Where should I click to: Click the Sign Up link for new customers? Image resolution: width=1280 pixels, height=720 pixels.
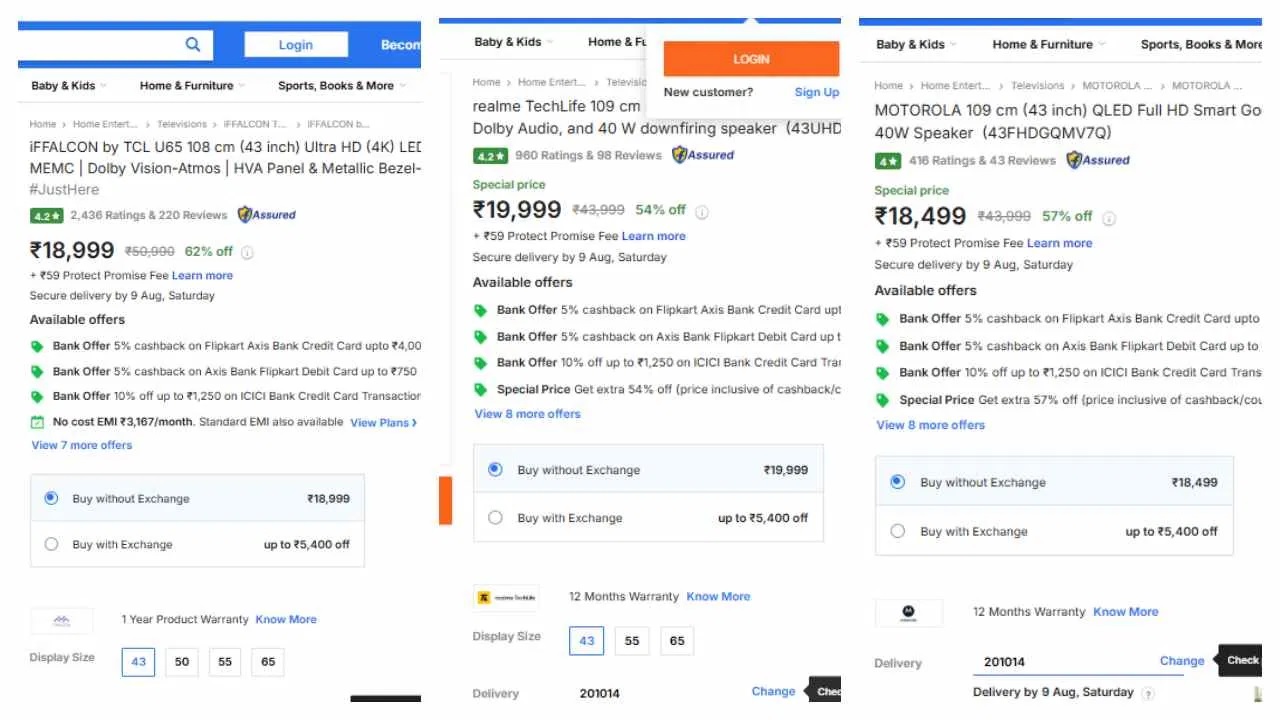817,92
